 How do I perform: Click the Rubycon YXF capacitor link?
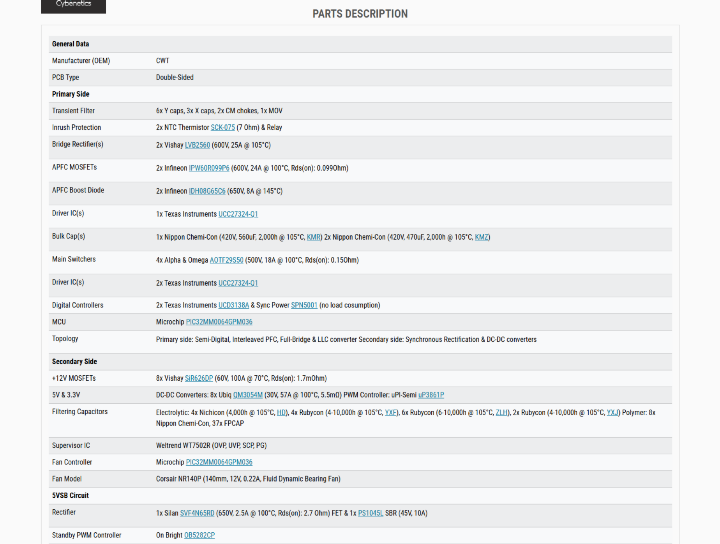pyautogui.click(x=392, y=412)
